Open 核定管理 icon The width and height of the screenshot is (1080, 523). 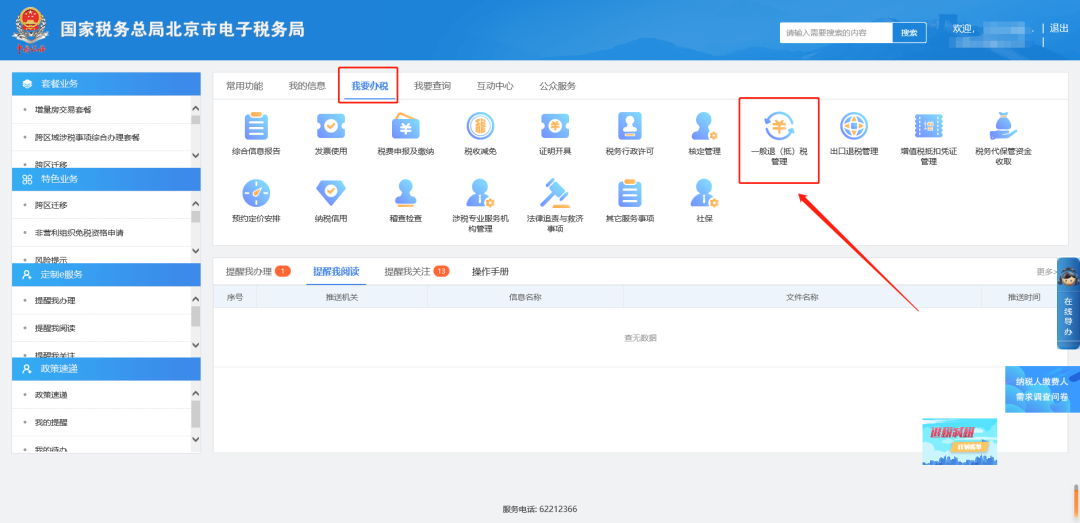click(704, 127)
